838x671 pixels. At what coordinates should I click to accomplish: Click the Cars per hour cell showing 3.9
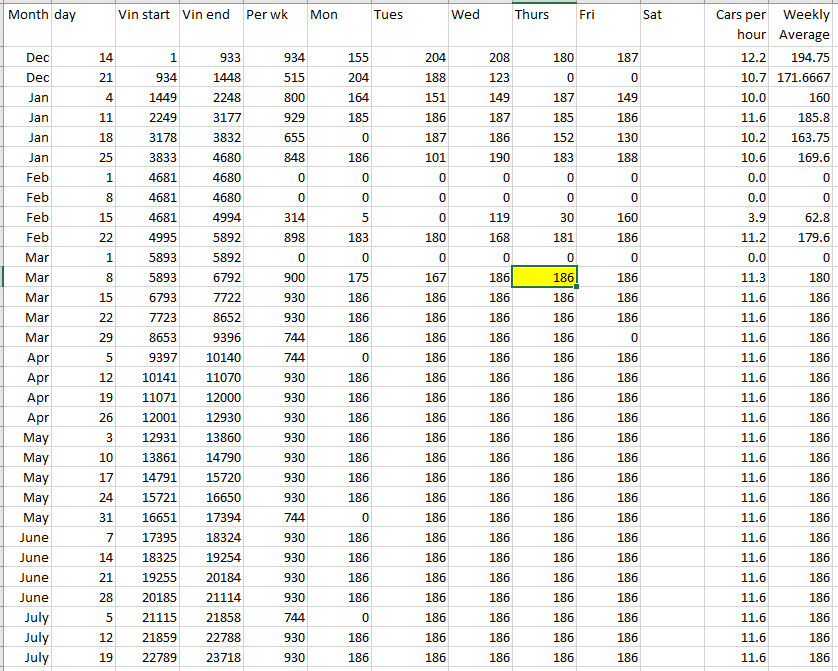point(739,217)
